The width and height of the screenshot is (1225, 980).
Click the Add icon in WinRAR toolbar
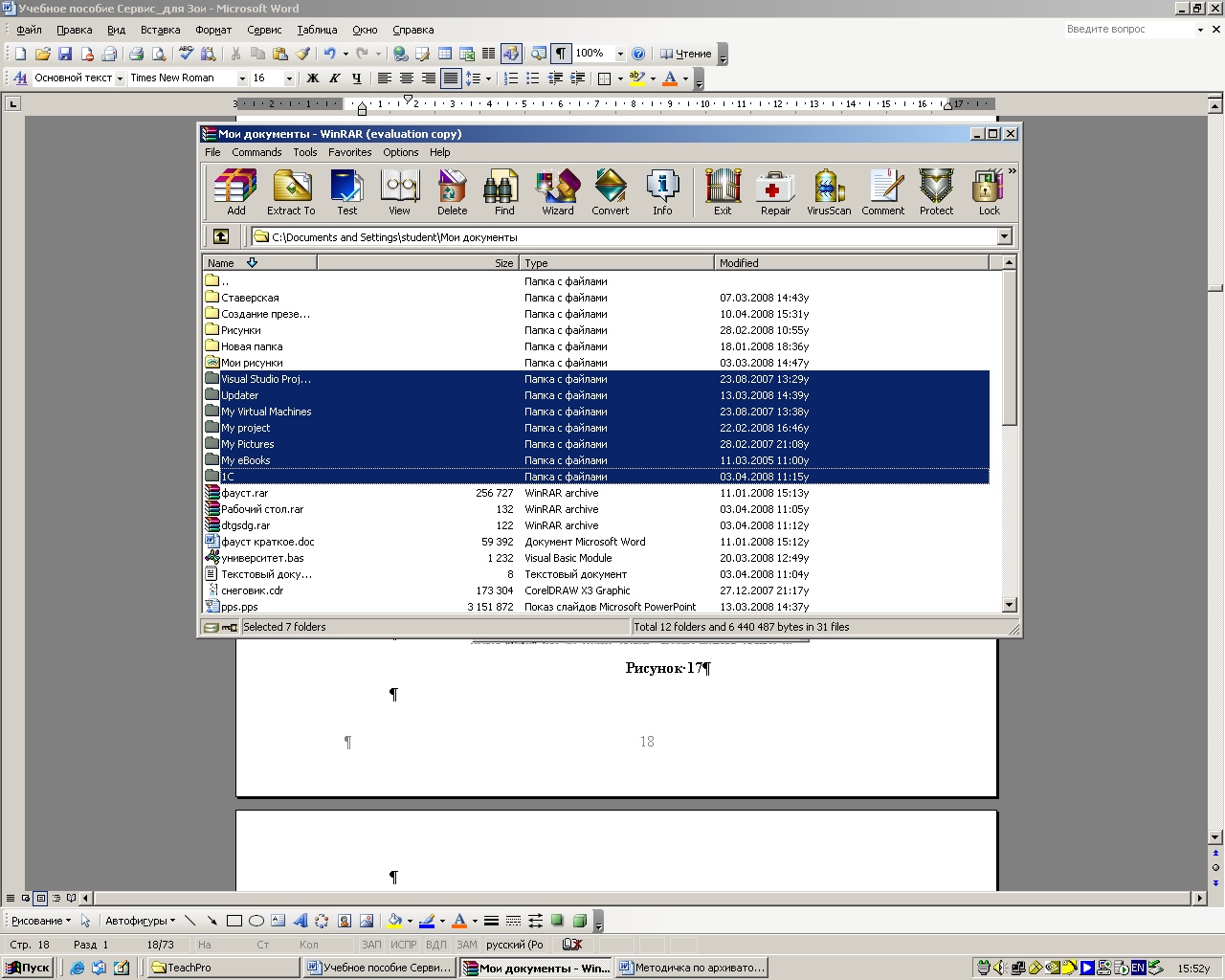[x=235, y=192]
